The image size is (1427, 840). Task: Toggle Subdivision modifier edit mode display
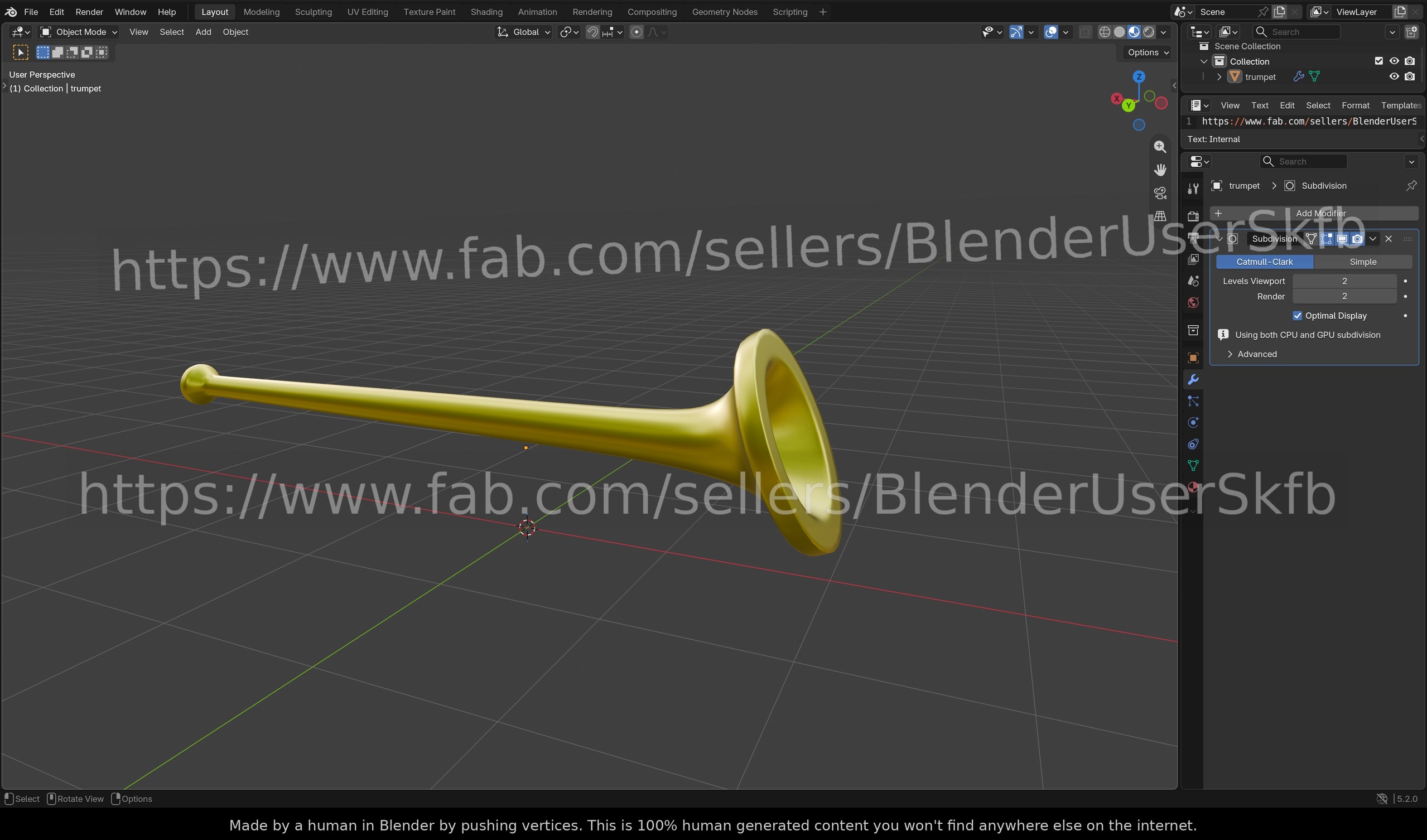[1326, 239]
